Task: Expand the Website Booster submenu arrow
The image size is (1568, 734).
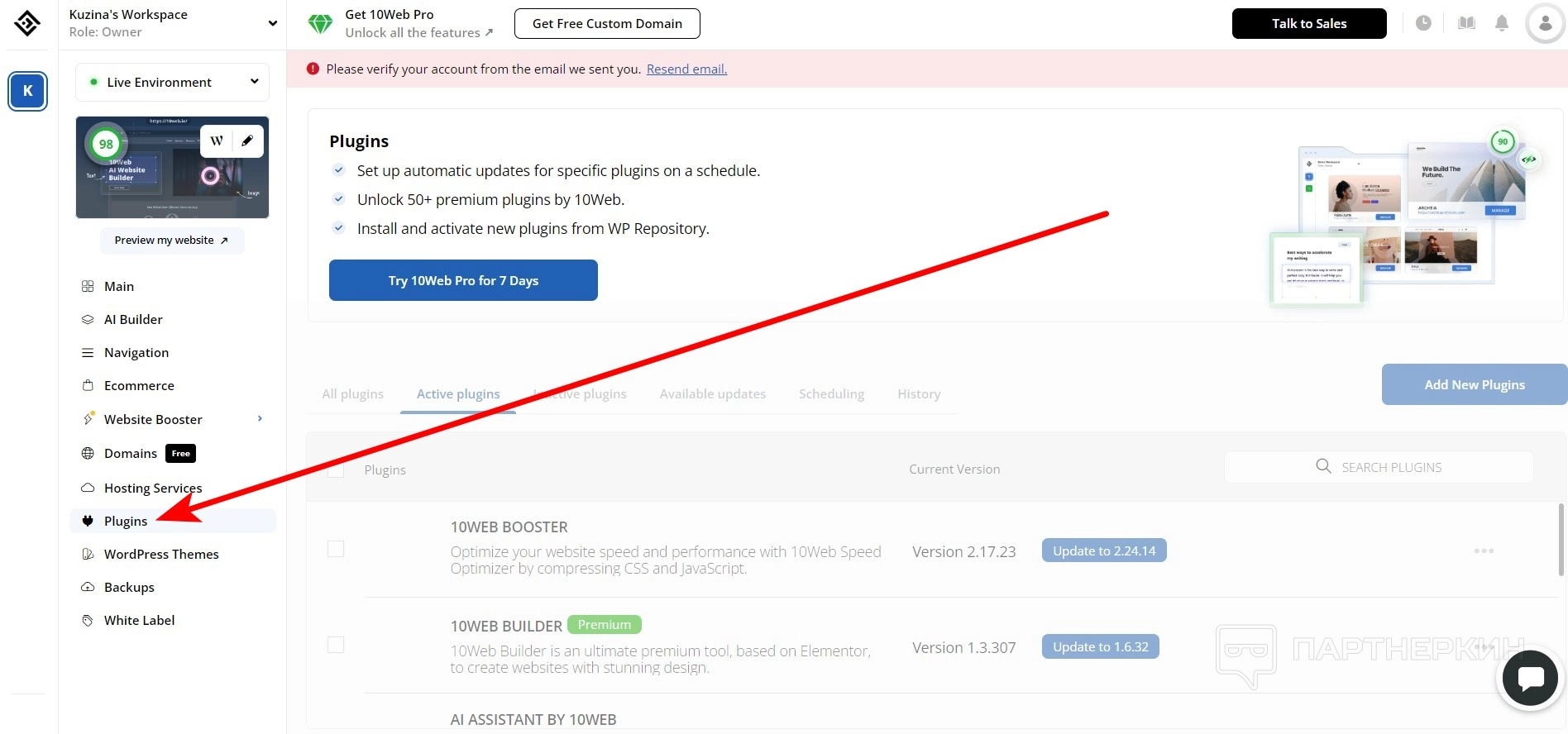Action: pyautogui.click(x=260, y=418)
